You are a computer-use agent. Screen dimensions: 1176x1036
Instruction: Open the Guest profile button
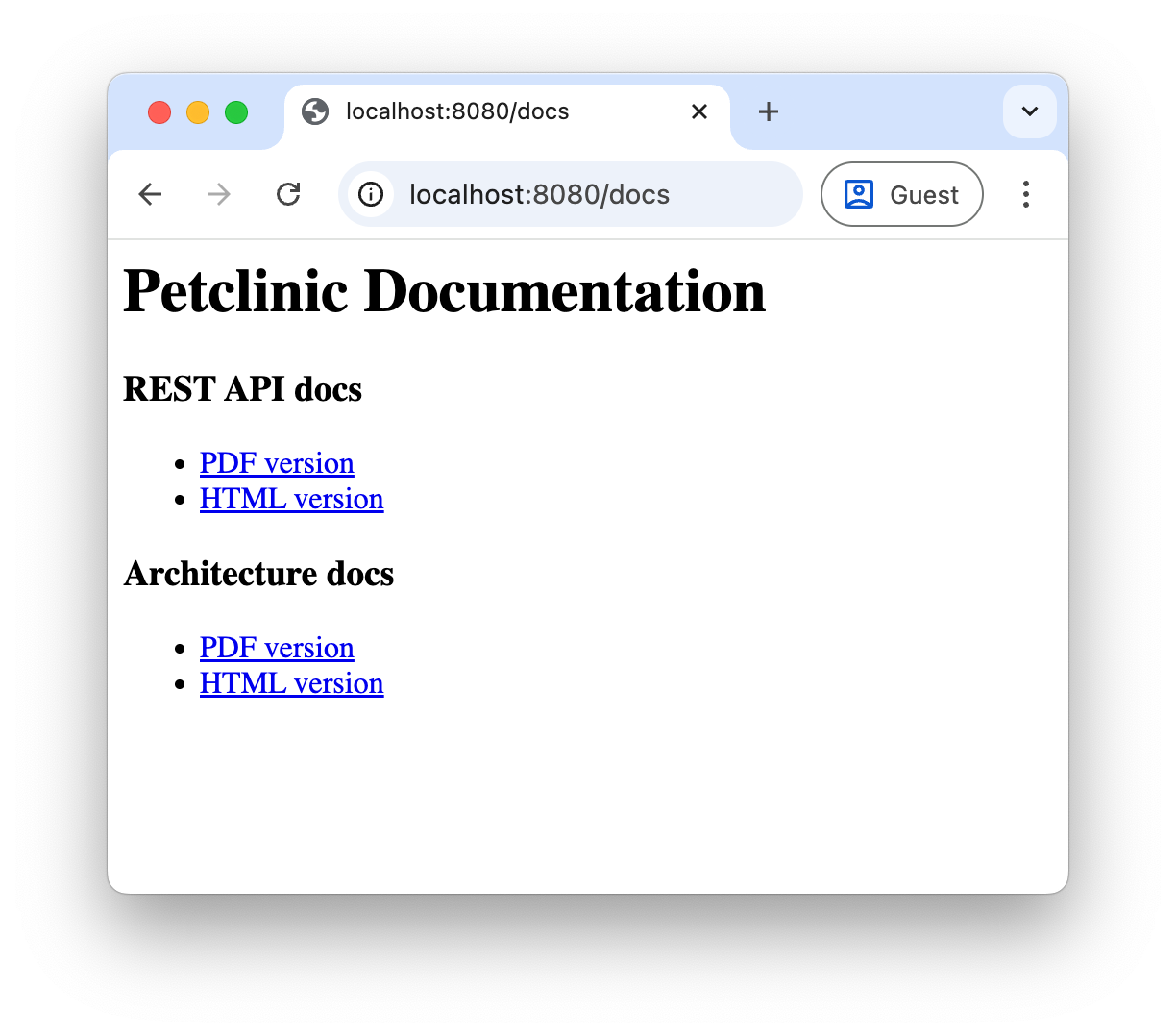coord(902,194)
